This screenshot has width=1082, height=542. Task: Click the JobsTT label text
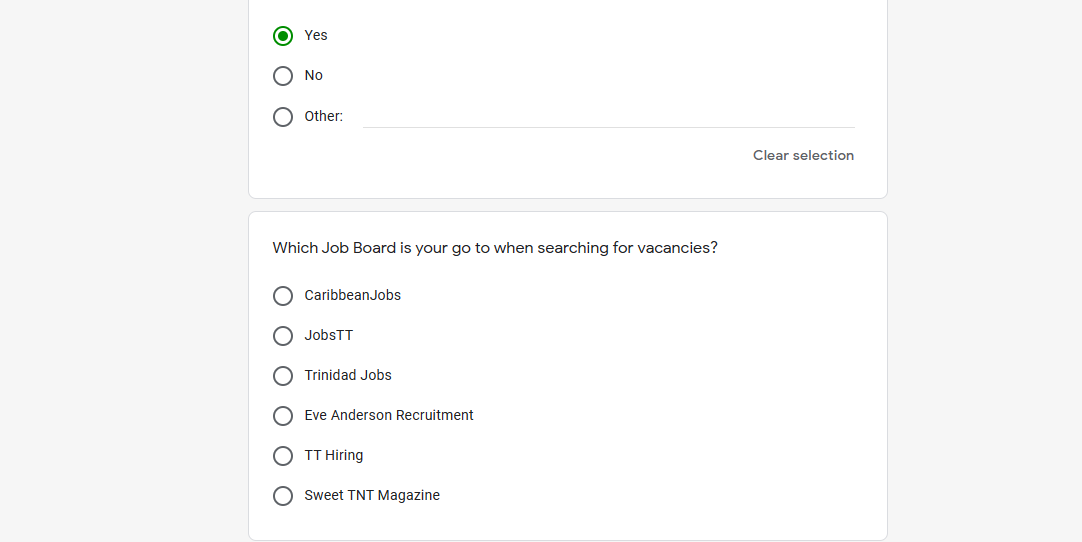[328, 336]
